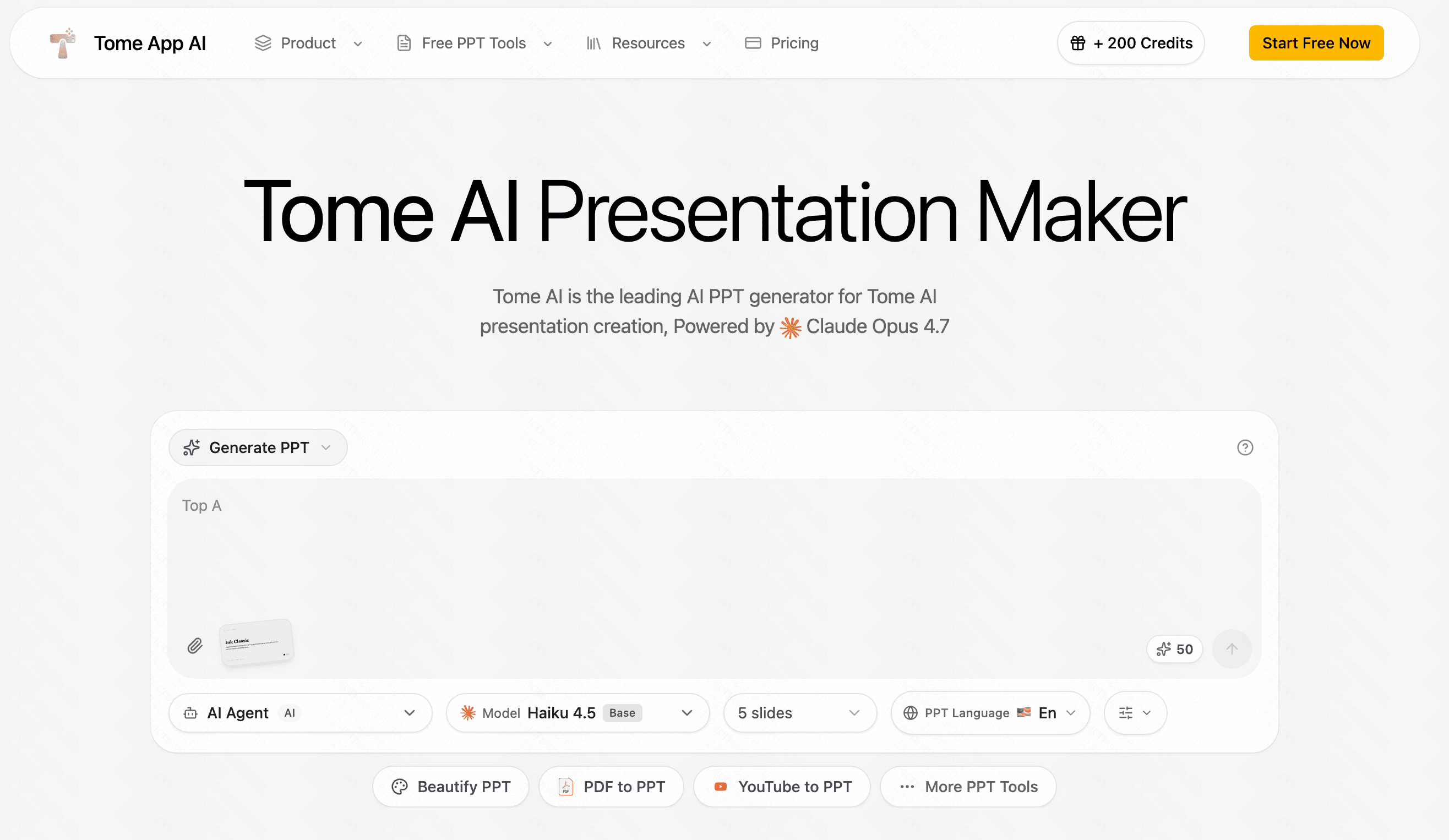Click the Tome App AI logo icon
The image size is (1449, 840).
(63, 43)
